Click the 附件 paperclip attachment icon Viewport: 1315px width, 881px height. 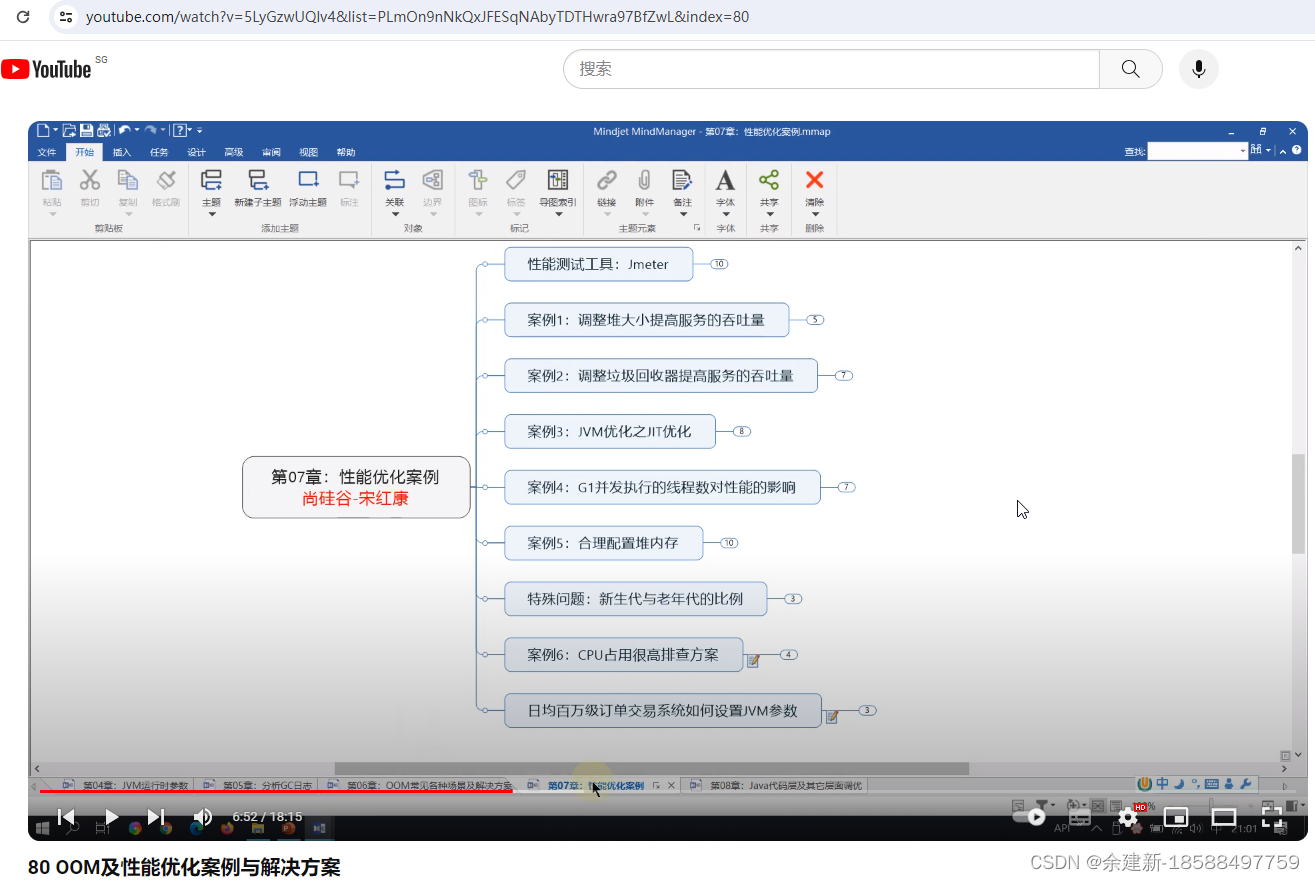pos(645,180)
